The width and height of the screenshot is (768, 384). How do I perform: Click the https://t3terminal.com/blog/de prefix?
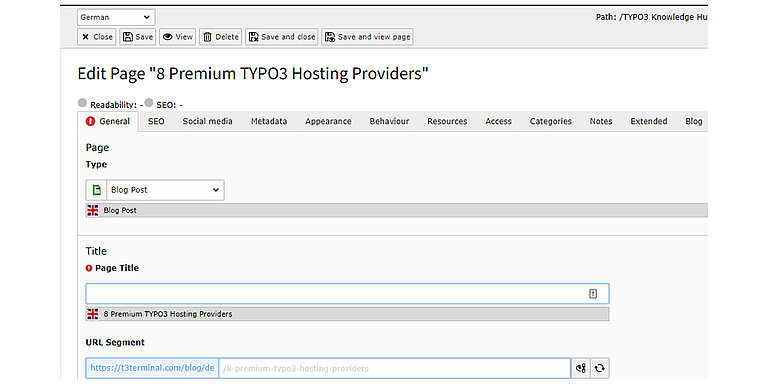click(x=152, y=368)
